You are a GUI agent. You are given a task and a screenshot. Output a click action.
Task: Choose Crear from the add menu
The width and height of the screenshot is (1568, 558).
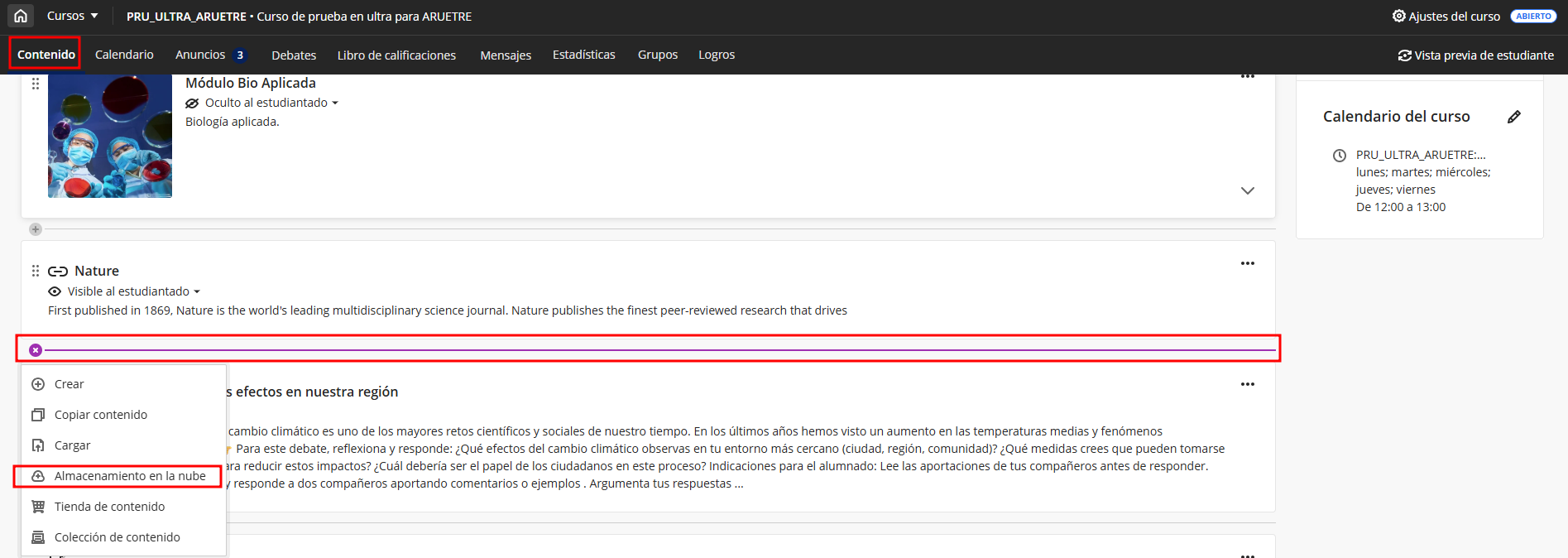pyautogui.click(x=69, y=384)
